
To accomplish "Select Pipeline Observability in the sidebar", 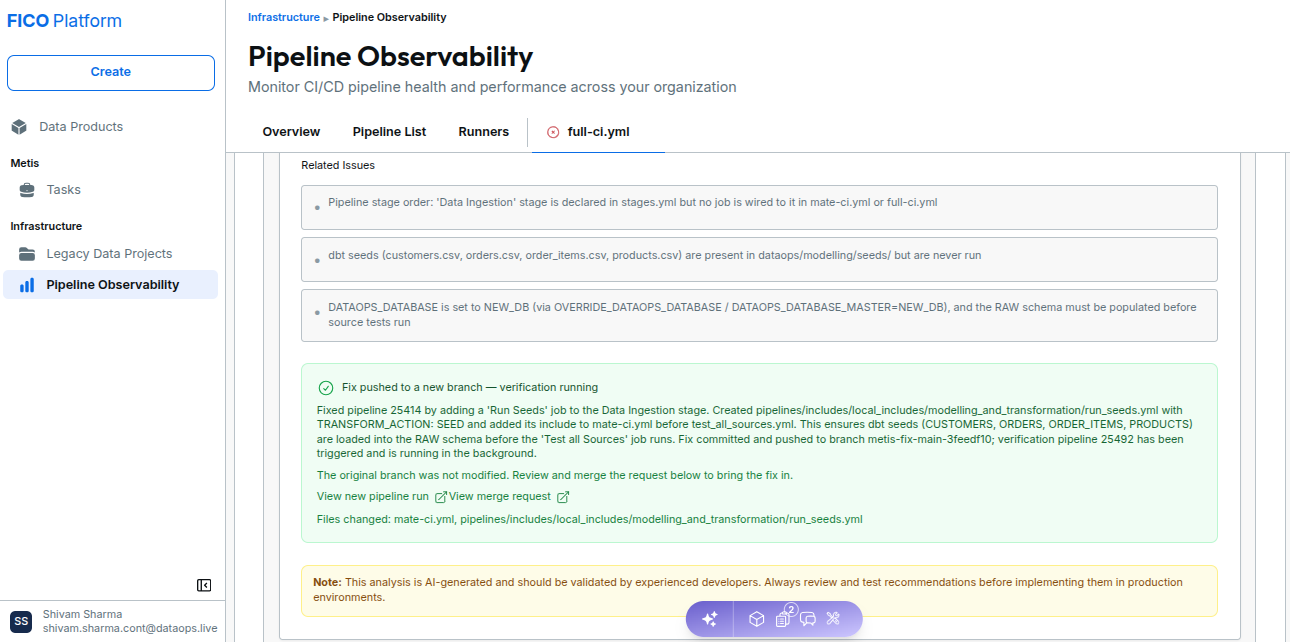I will (110, 285).
